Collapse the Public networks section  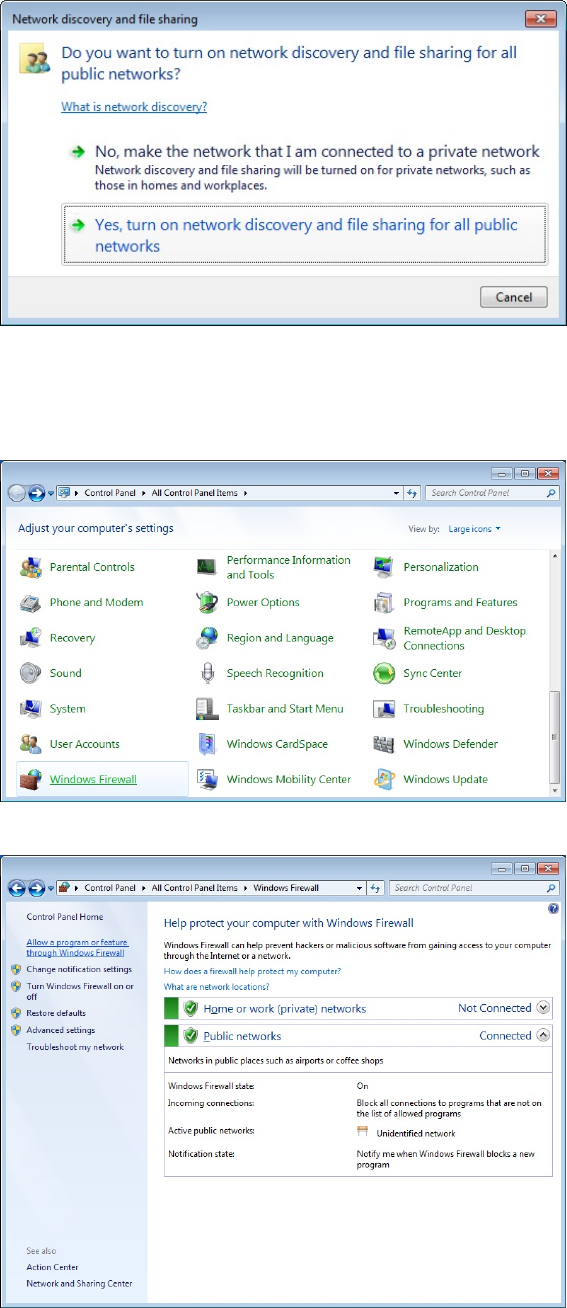point(543,1035)
